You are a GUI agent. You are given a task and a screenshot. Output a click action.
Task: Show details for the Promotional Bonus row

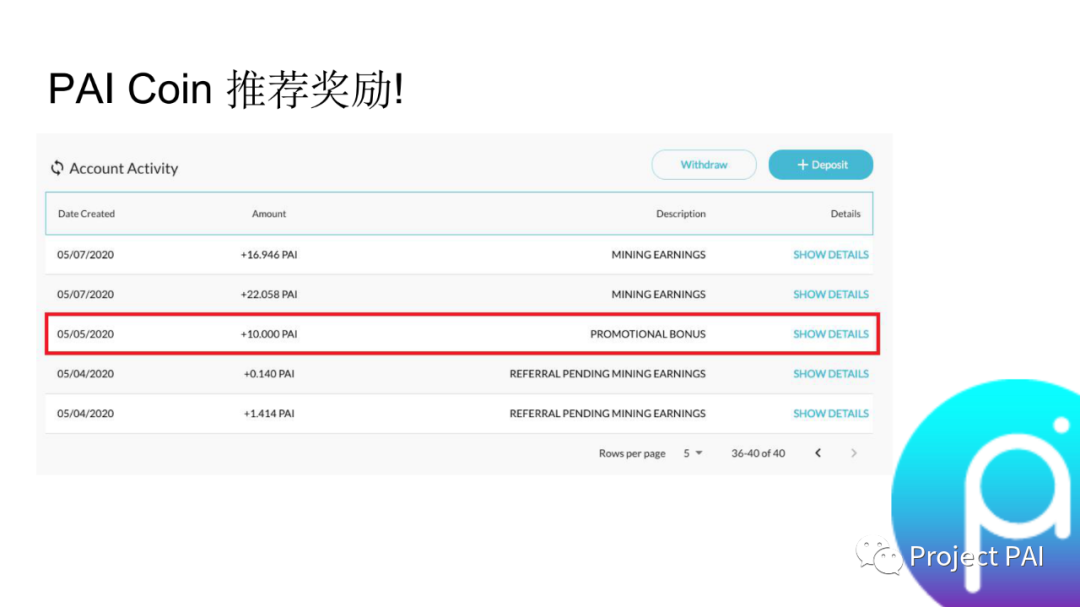click(831, 334)
